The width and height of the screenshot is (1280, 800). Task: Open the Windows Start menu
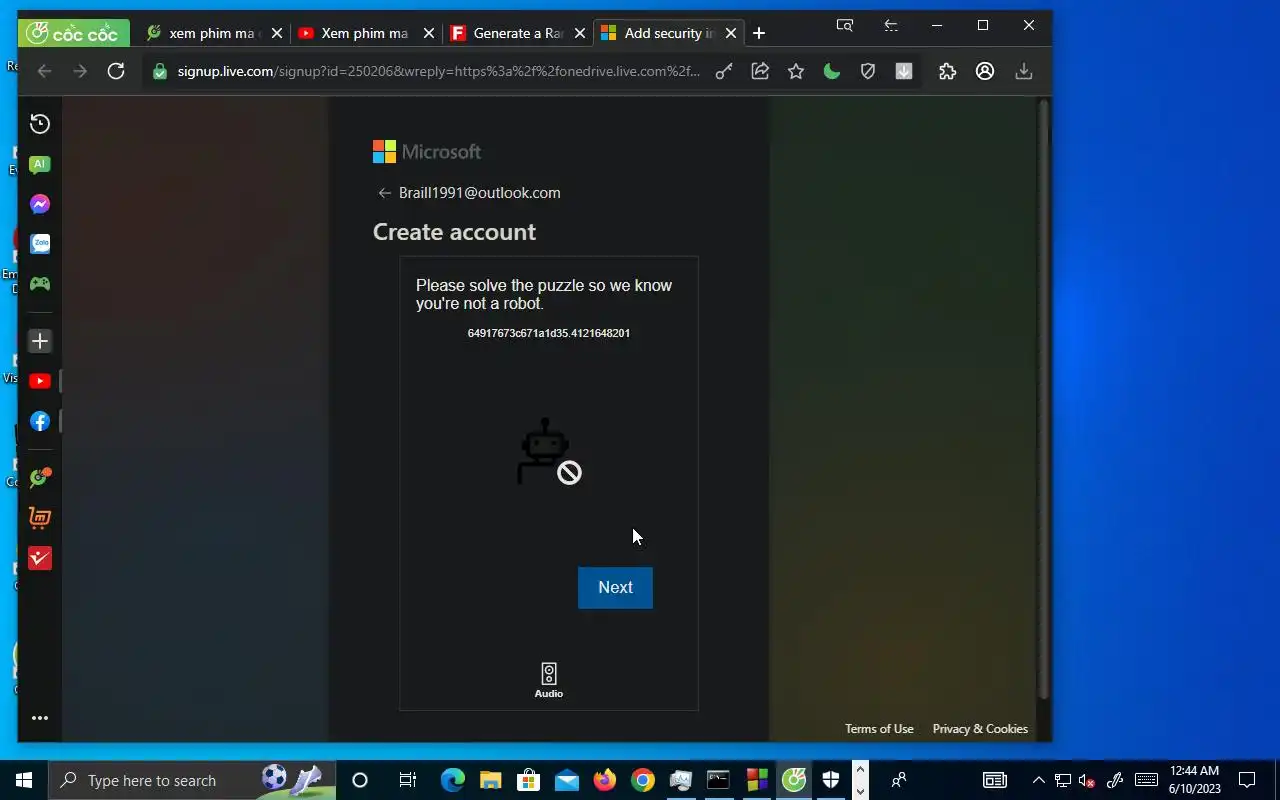(x=24, y=780)
